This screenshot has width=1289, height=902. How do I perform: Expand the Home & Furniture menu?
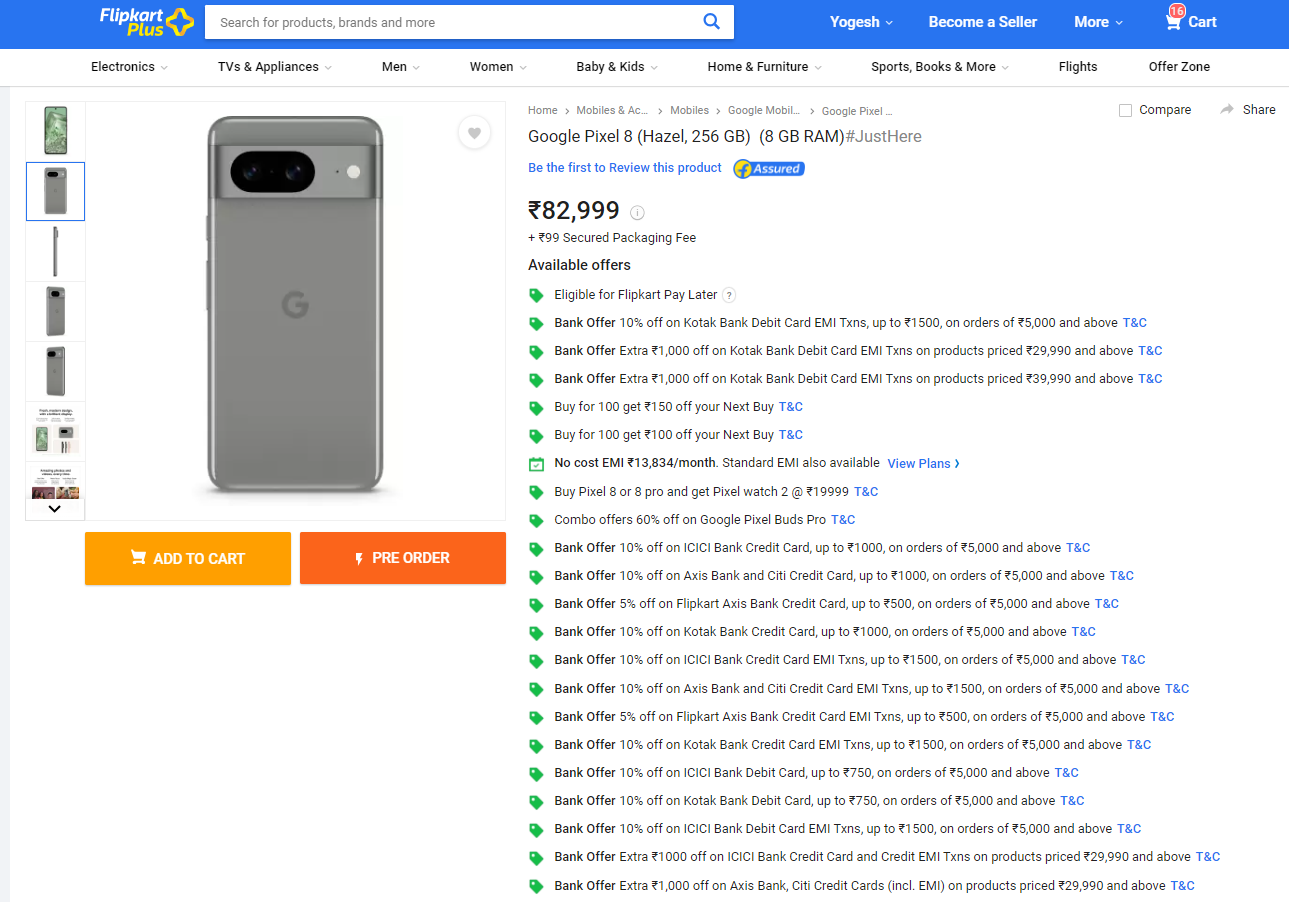(765, 67)
